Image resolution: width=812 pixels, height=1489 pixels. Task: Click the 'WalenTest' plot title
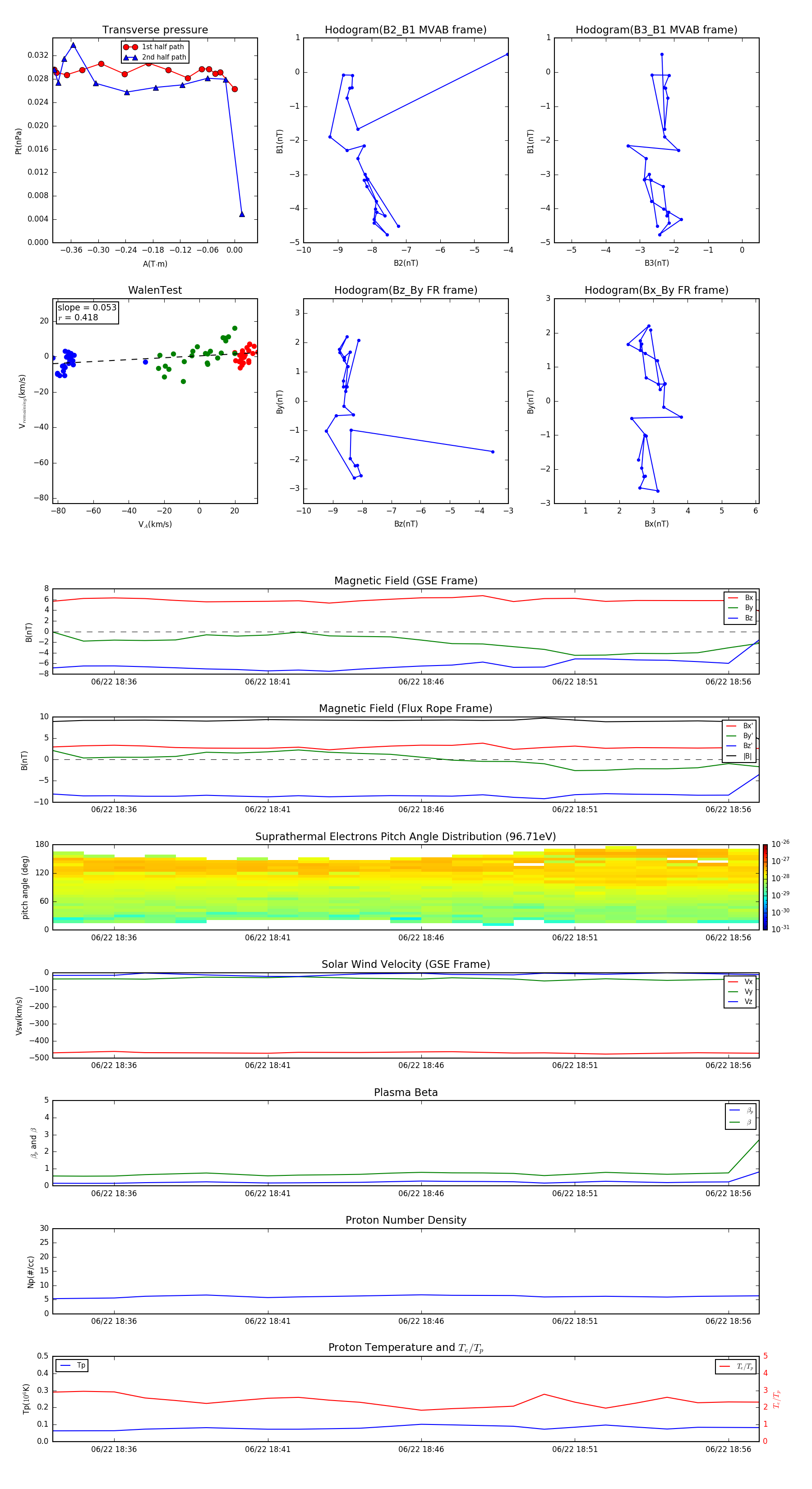pyautogui.click(x=155, y=290)
